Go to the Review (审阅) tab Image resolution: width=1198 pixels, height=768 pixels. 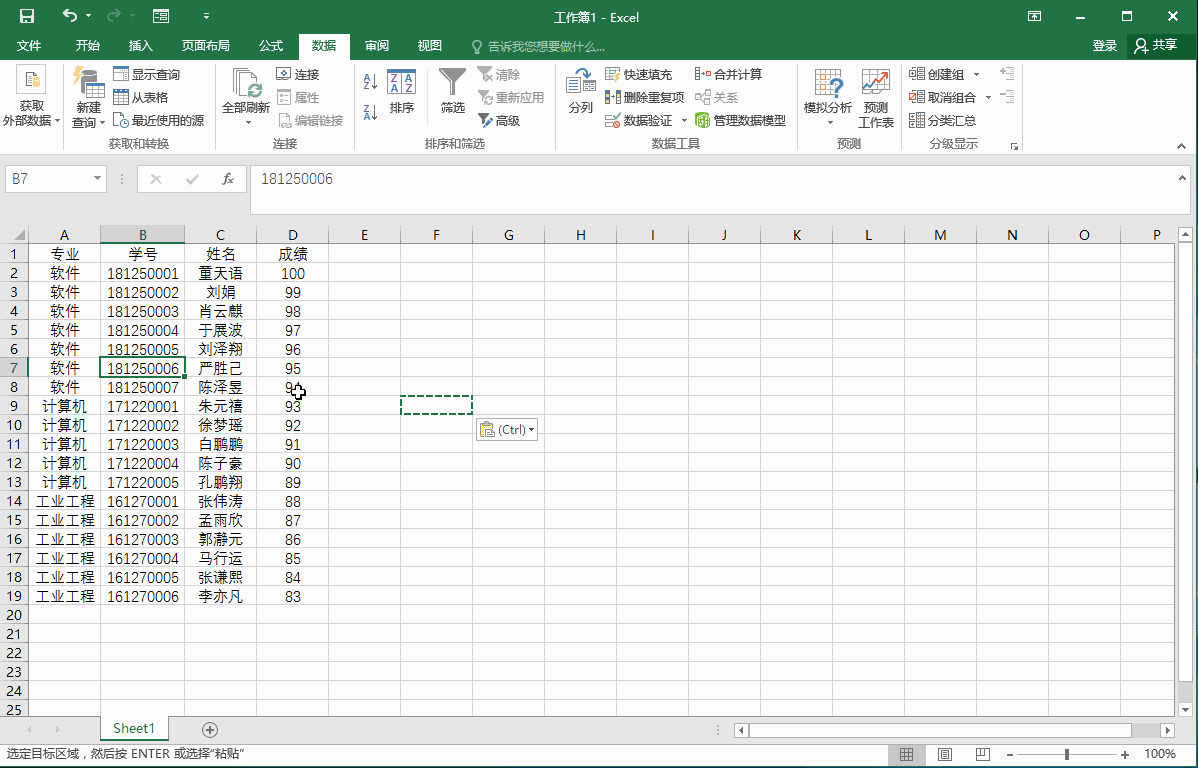pyautogui.click(x=377, y=46)
